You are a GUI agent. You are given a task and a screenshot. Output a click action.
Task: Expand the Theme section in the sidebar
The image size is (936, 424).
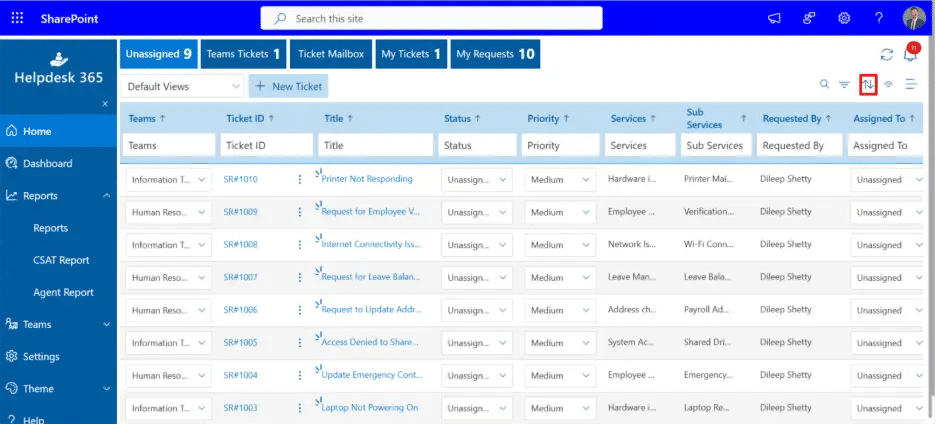[x=107, y=389]
